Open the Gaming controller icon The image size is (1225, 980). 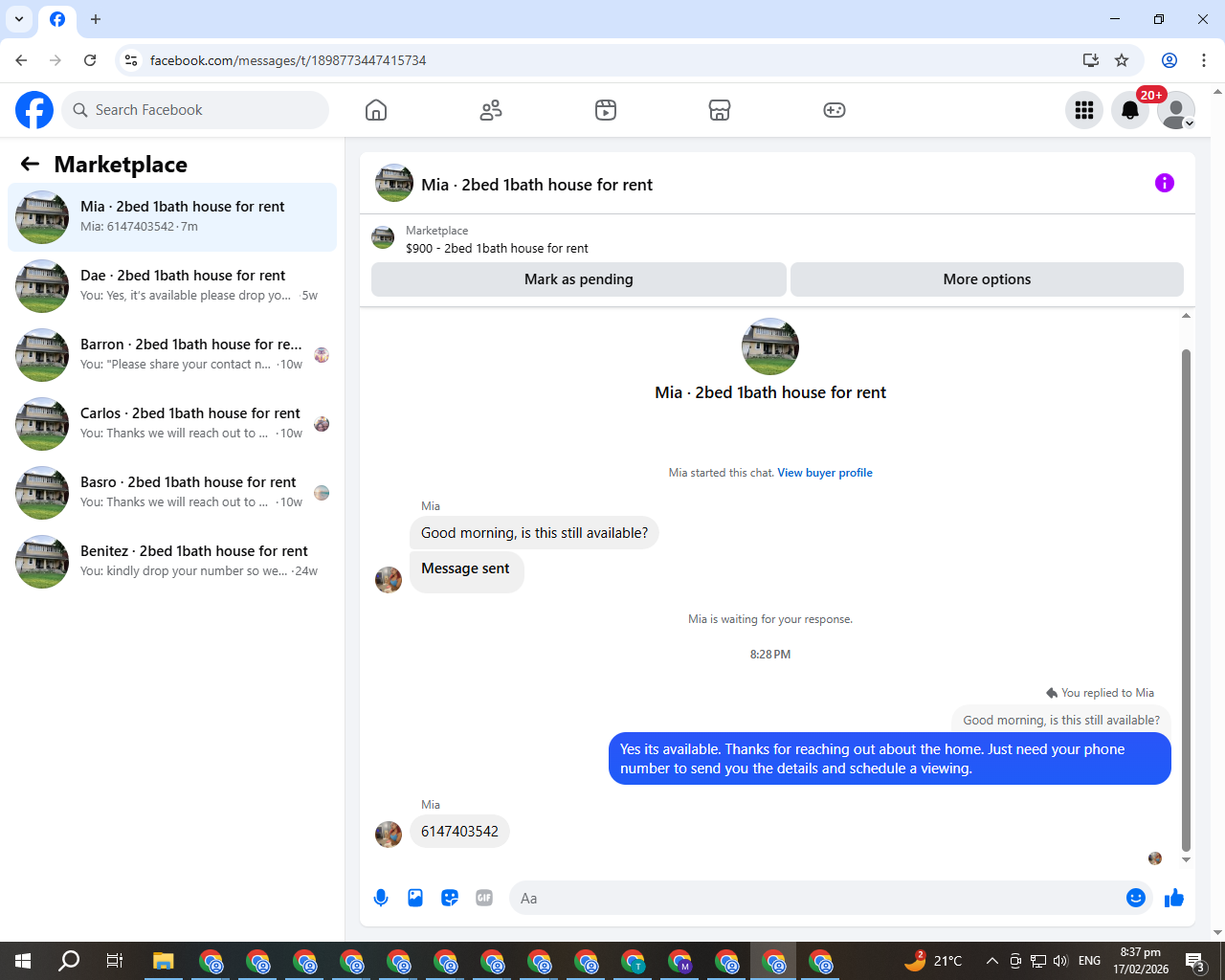coord(835,110)
